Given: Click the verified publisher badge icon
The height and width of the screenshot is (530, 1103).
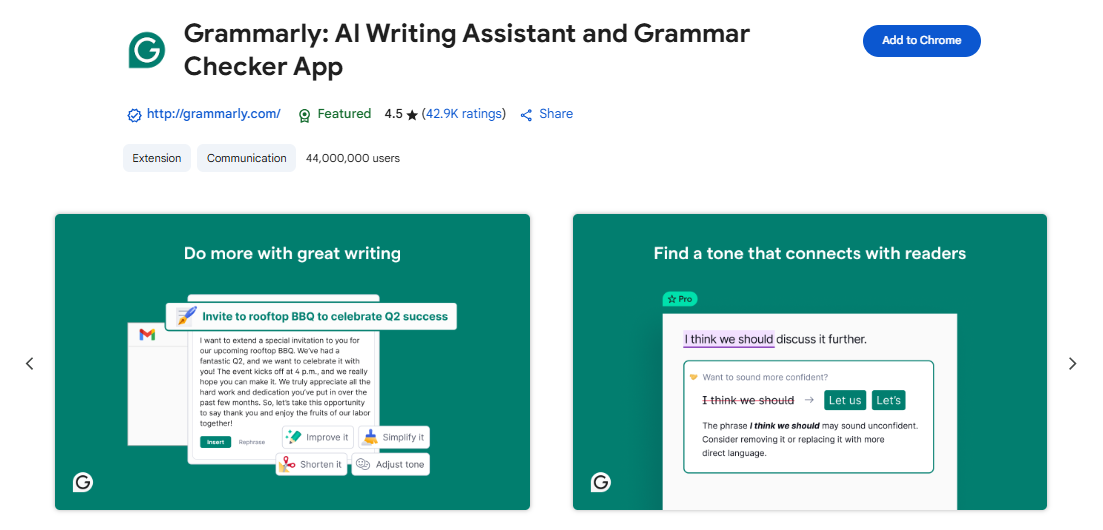Looking at the screenshot, I should point(134,115).
